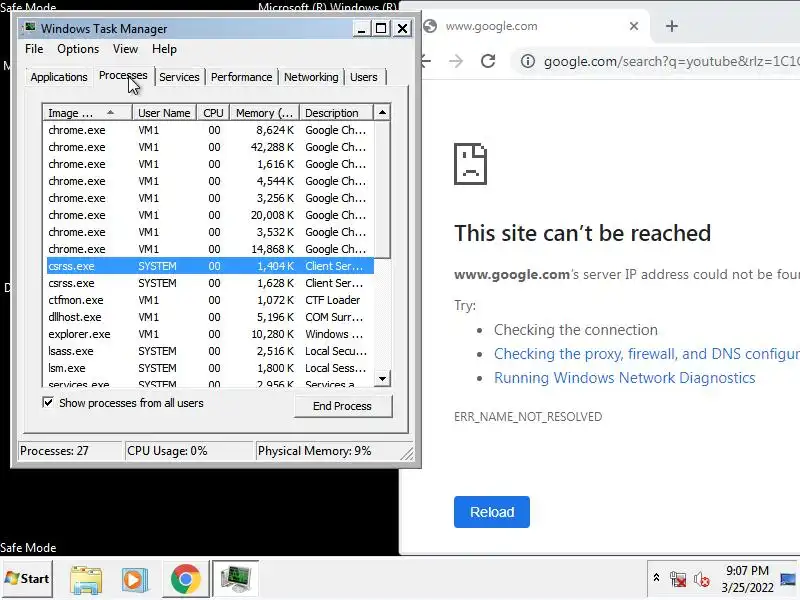The width and height of the screenshot is (800, 600).
Task: Open Task Manager Options menu
Action: pos(78,49)
